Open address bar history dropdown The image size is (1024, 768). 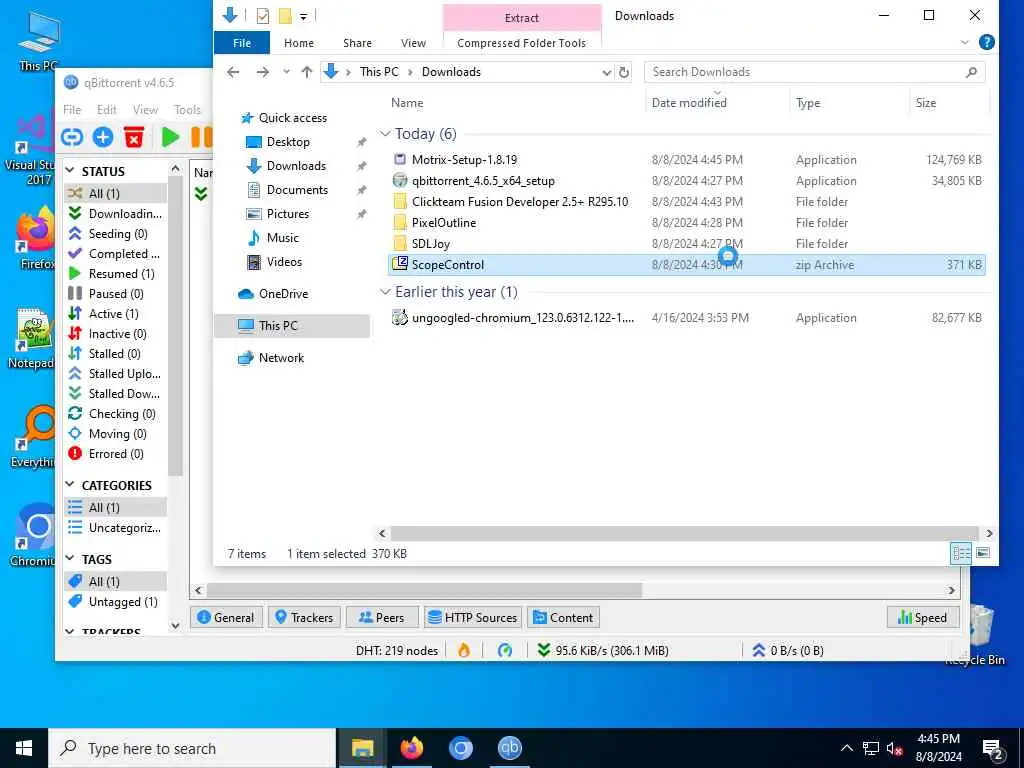click(x=607, y=72)
